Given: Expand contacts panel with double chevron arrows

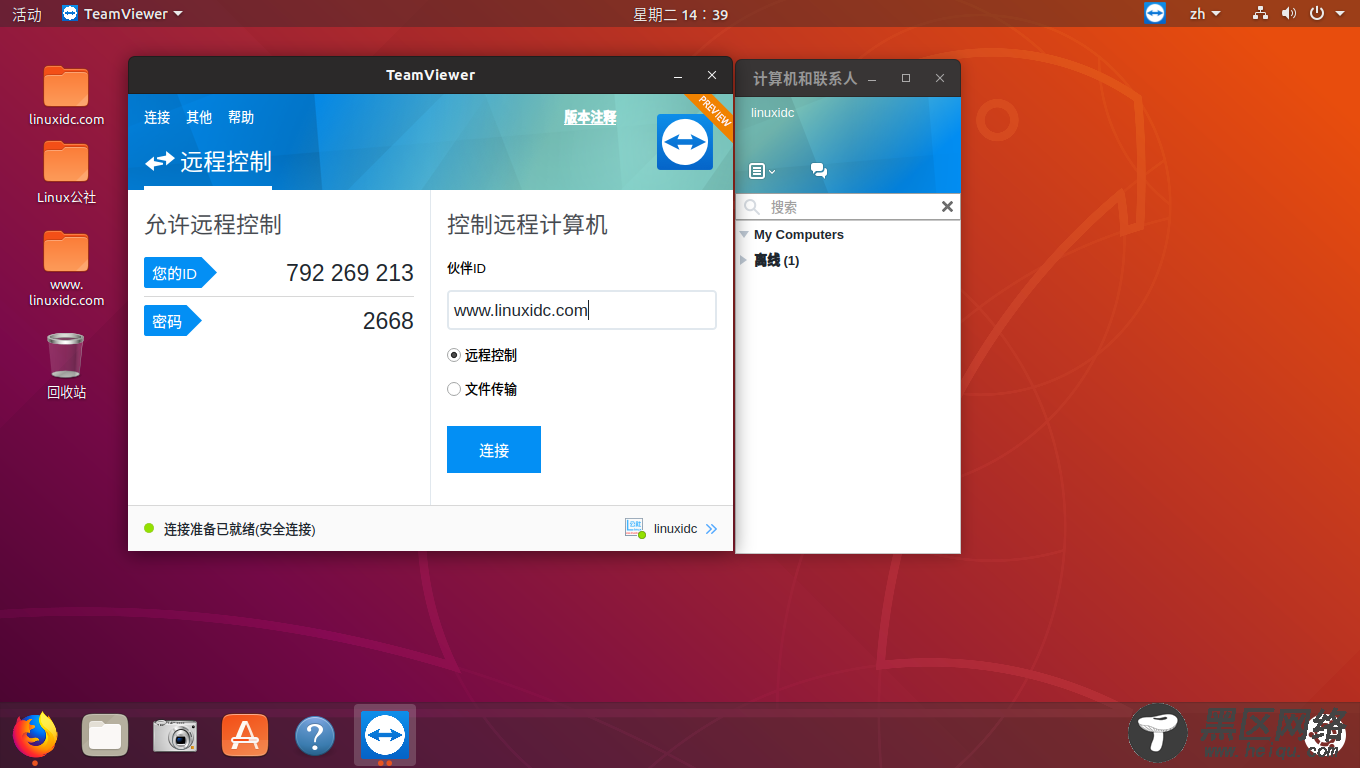Looking at the screenshot, I should (x=711, y=529).
